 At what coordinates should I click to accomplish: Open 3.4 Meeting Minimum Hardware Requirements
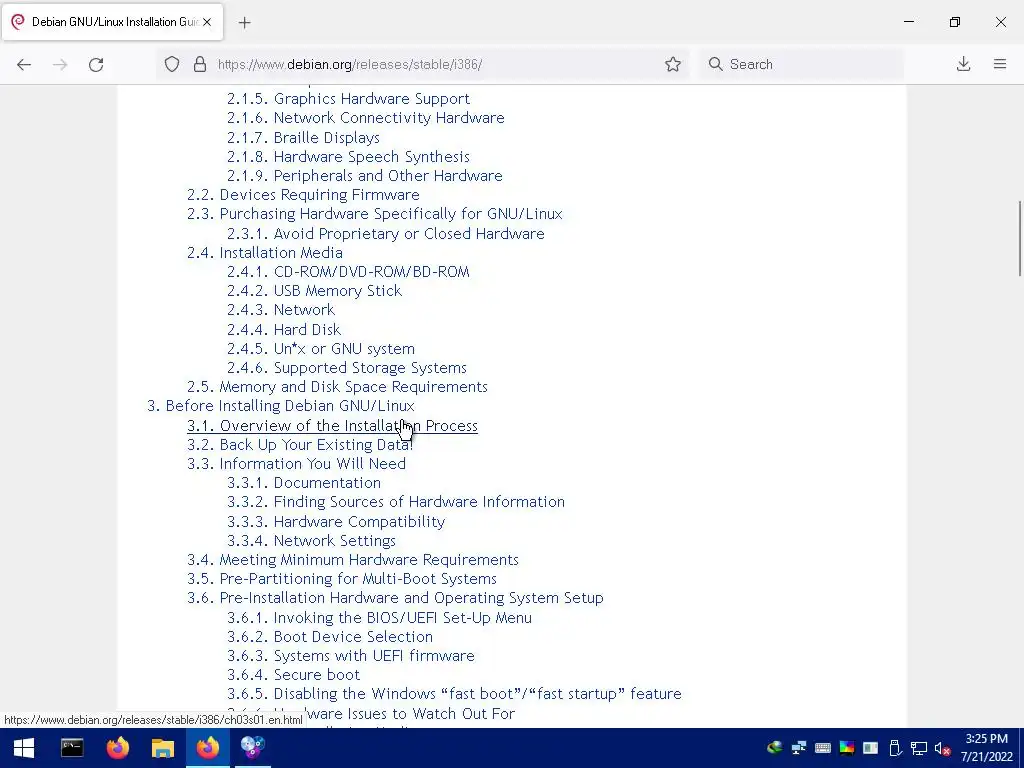(353, 560)
